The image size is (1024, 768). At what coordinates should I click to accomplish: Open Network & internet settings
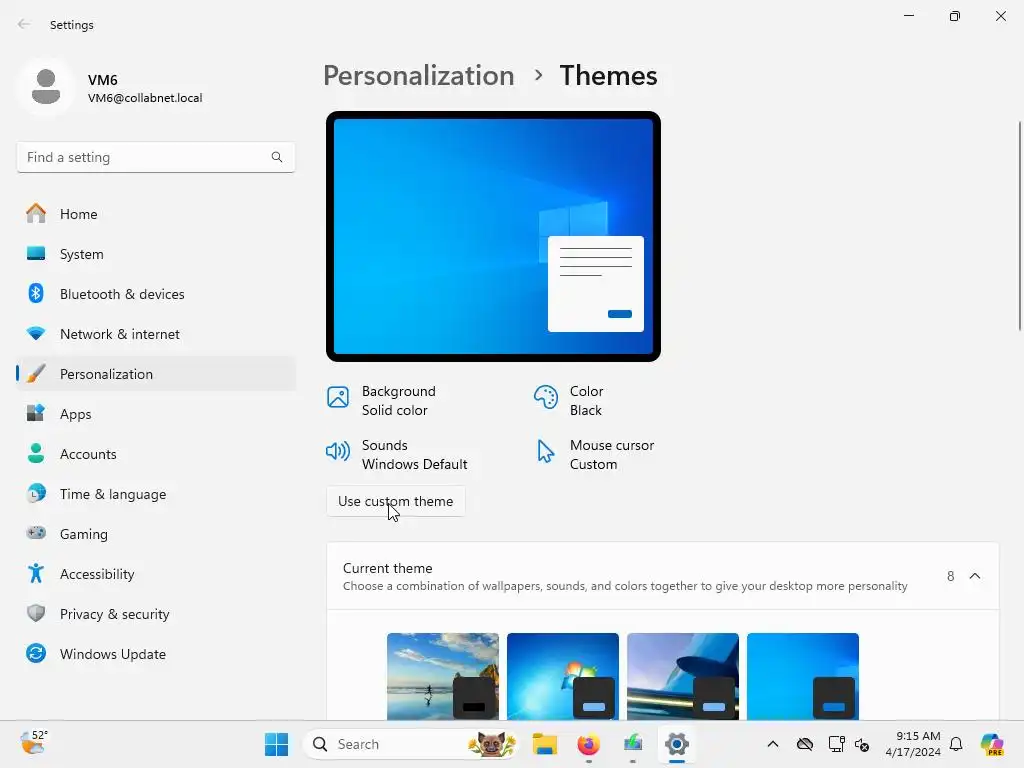(x=155, y=334)
